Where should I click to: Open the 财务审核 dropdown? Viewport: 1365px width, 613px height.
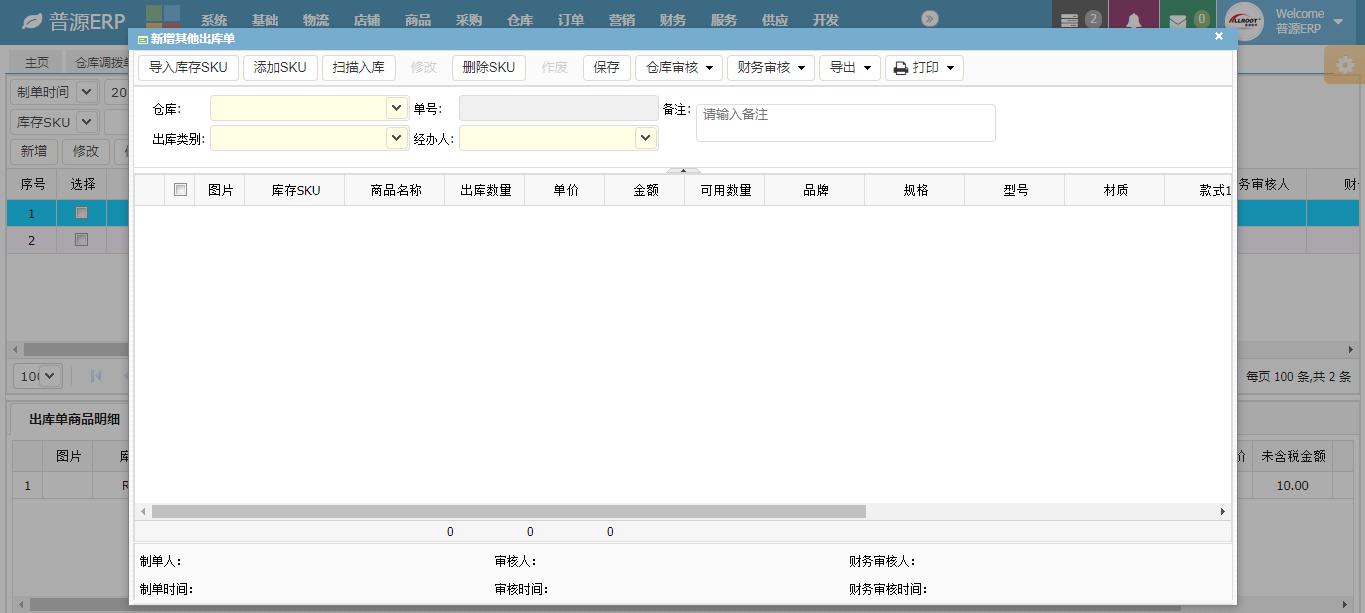click(x=771, y=67)
